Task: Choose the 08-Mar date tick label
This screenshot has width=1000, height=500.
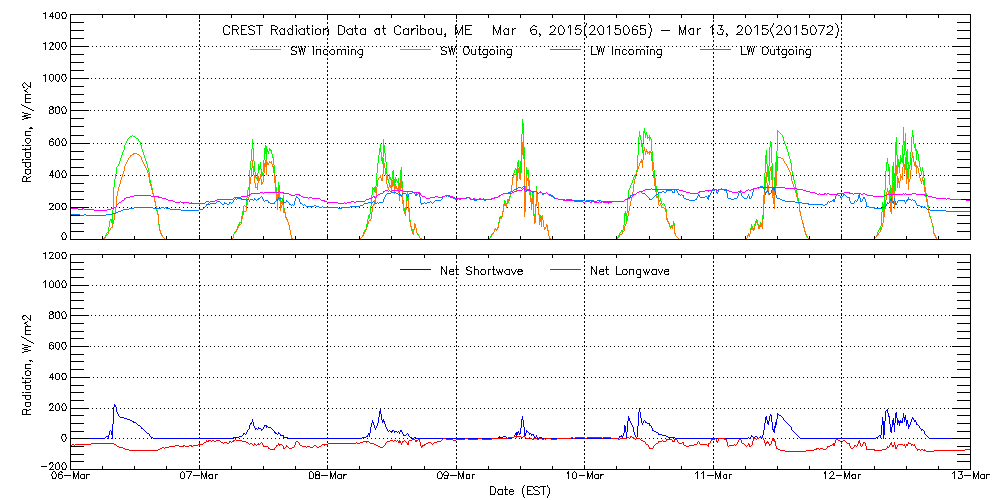Action: click(328, 477)
